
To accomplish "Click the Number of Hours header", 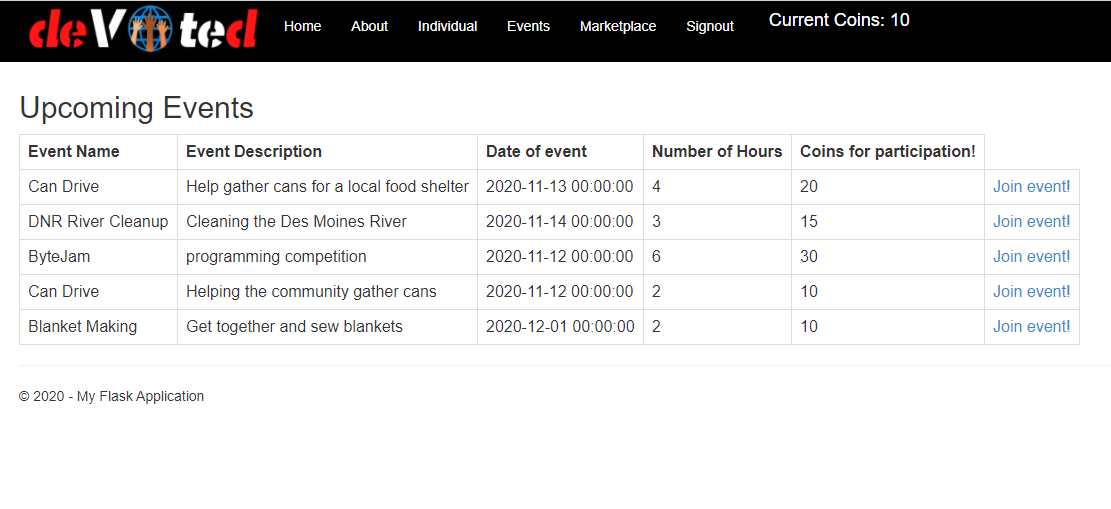I will tap(717, 151).
